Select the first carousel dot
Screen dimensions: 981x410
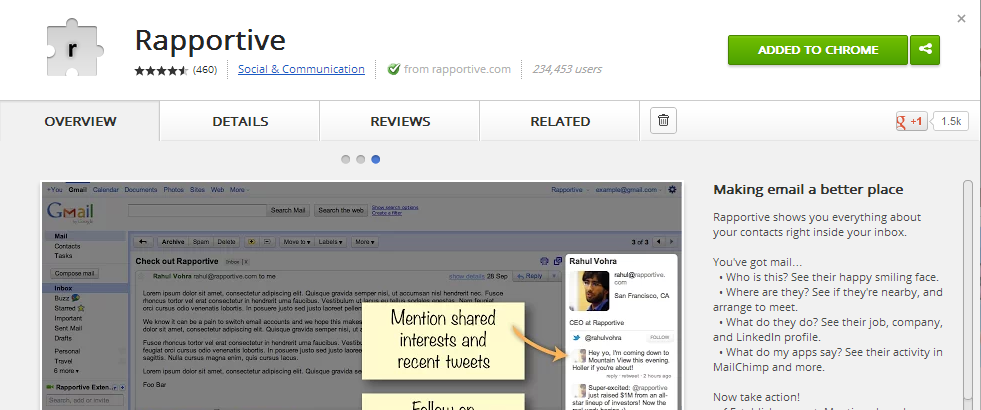coord(345,159)
